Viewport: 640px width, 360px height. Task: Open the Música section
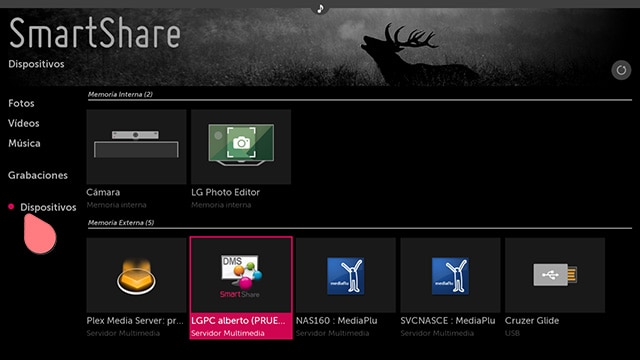pyautogui.click(x=24, y=143)
